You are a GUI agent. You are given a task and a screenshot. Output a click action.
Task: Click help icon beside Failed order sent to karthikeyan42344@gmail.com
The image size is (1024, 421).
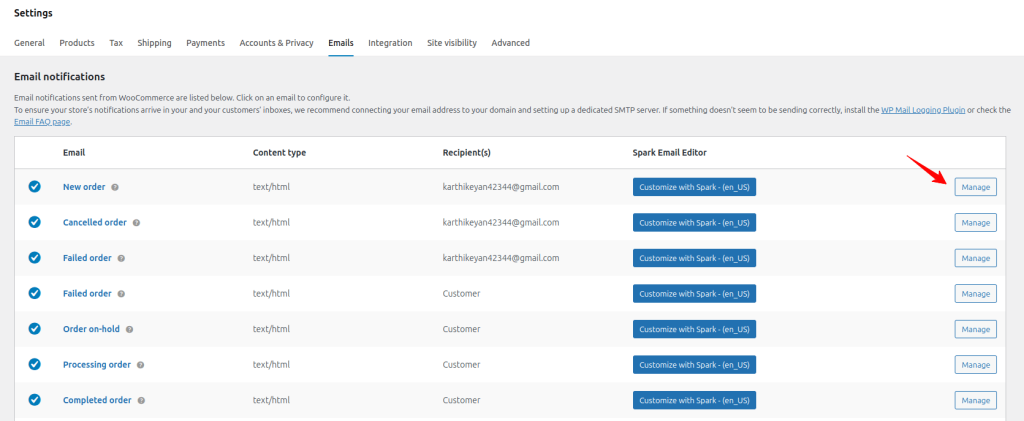coord(121,258)
